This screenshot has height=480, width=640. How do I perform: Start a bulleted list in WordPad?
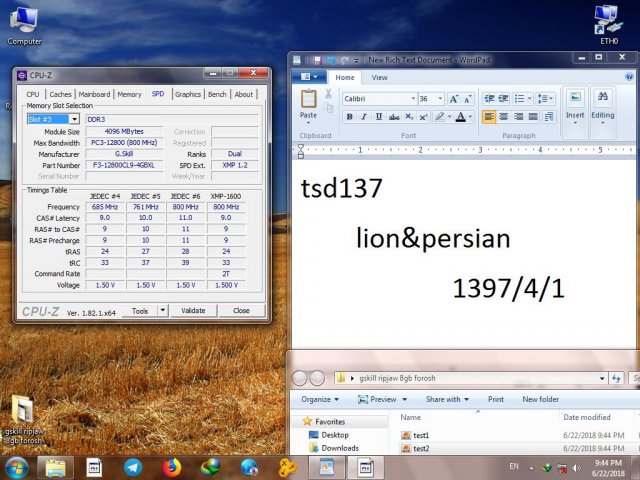pyautogui.click(x=519, y=99)
